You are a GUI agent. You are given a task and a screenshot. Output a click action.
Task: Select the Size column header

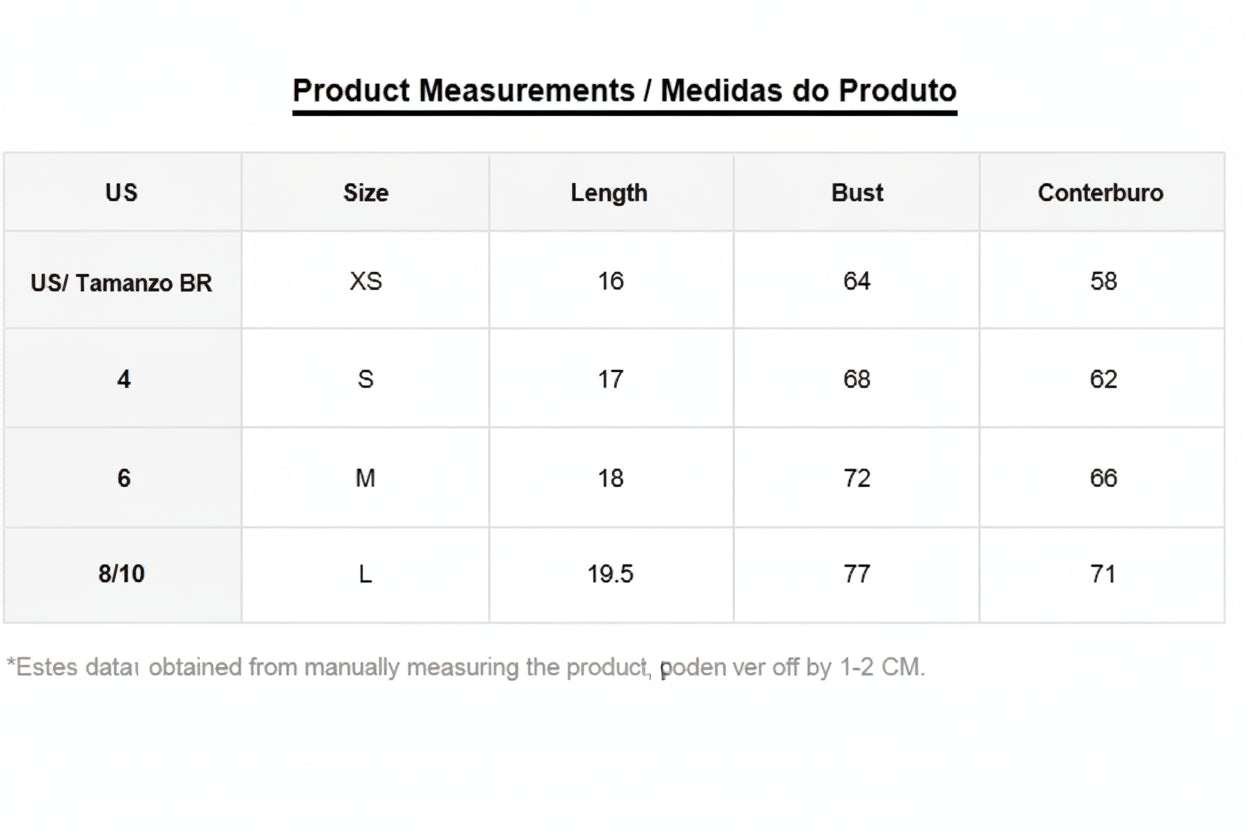tap(365, 193)
